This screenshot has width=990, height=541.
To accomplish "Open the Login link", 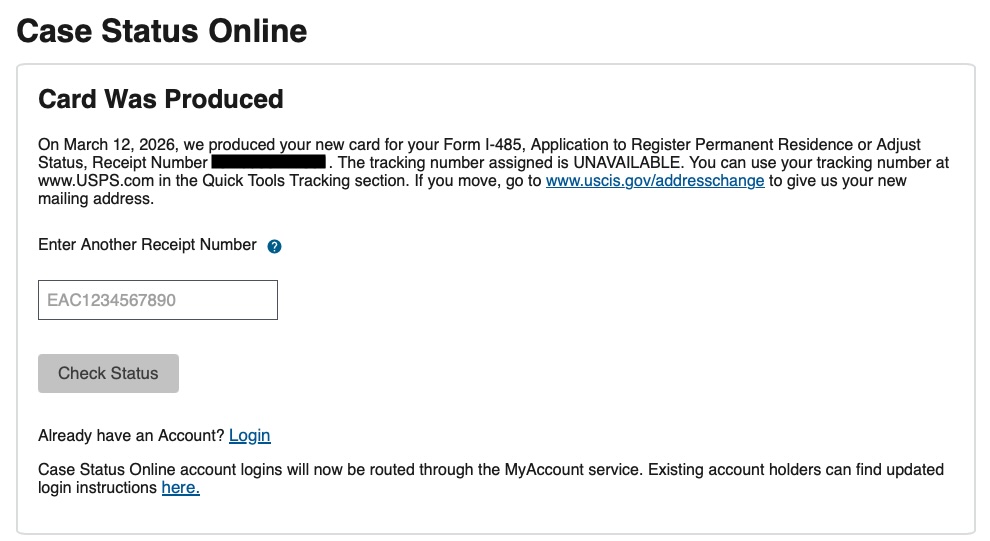I will point(250,436).
